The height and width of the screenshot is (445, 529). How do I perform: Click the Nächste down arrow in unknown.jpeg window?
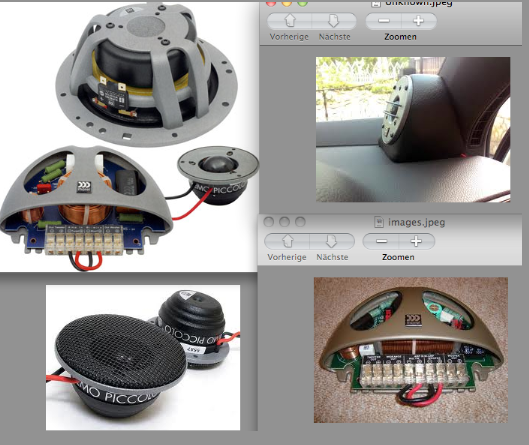334,21
